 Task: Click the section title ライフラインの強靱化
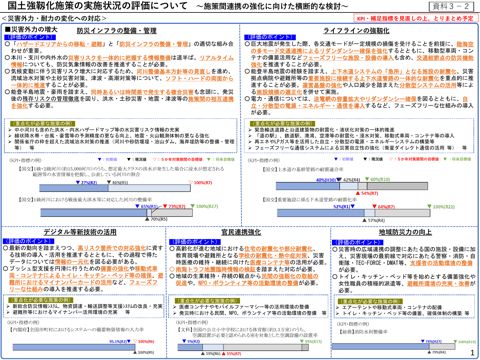pyautogui.click(x=356, y=31)
